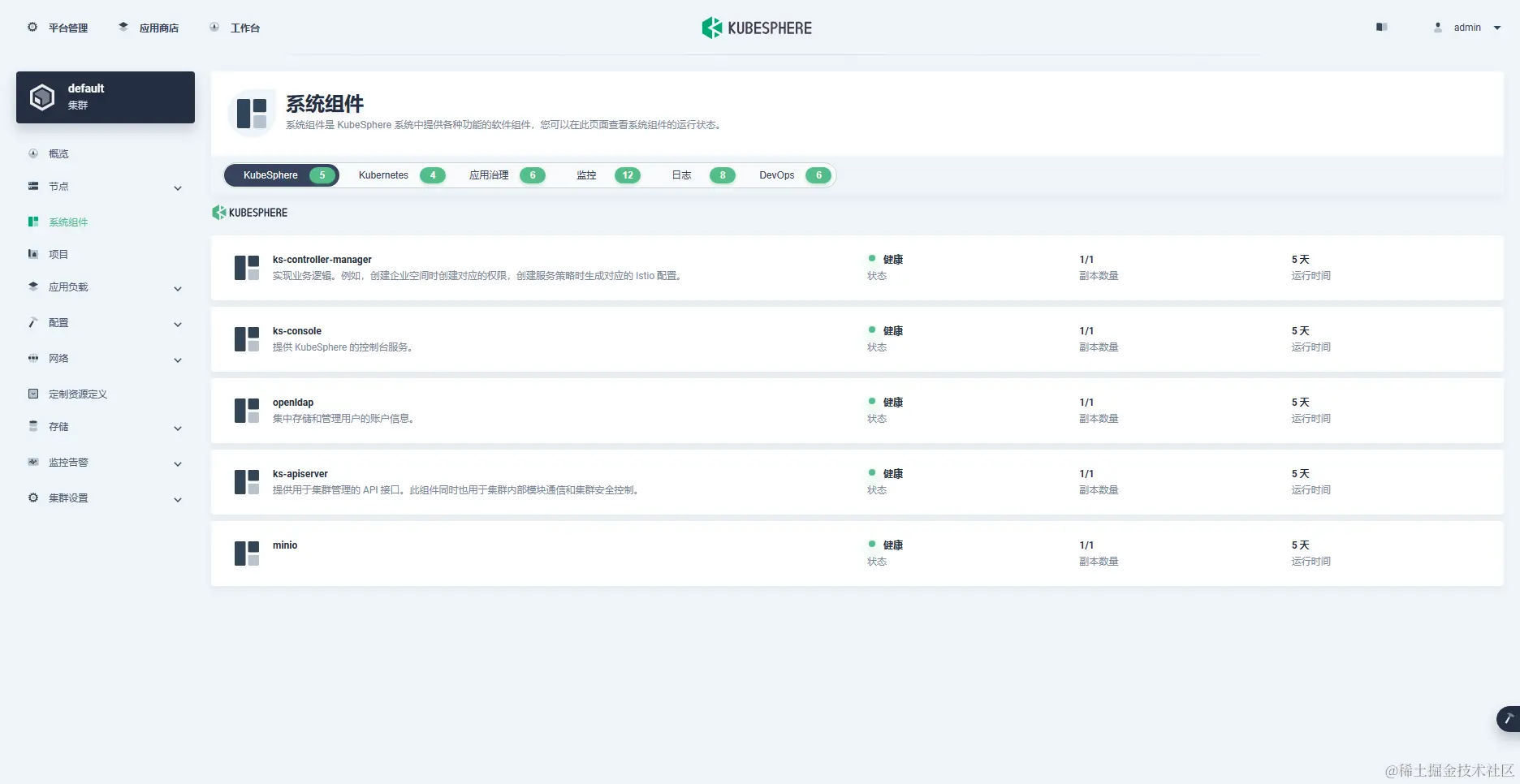Click the 5-day uptime for ks-controller-manager
Viewport: 1520px width, 784px height.
point(1301,260)
